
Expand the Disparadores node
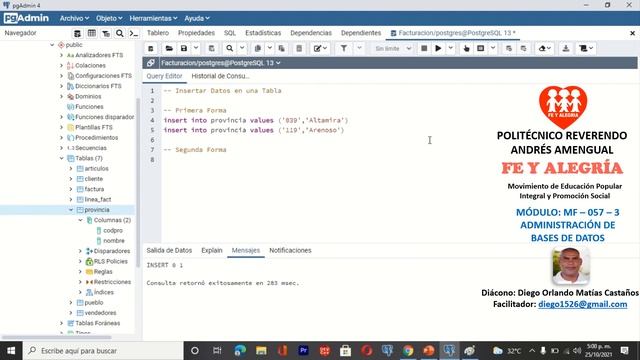click(80, 251)
